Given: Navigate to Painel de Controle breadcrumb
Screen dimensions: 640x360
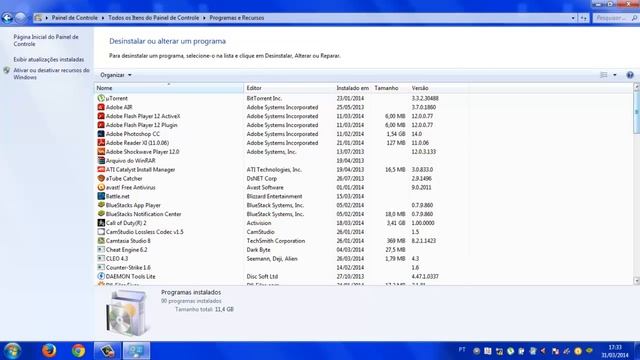Looking at the screenshot, I should click(x=75, y=18).
